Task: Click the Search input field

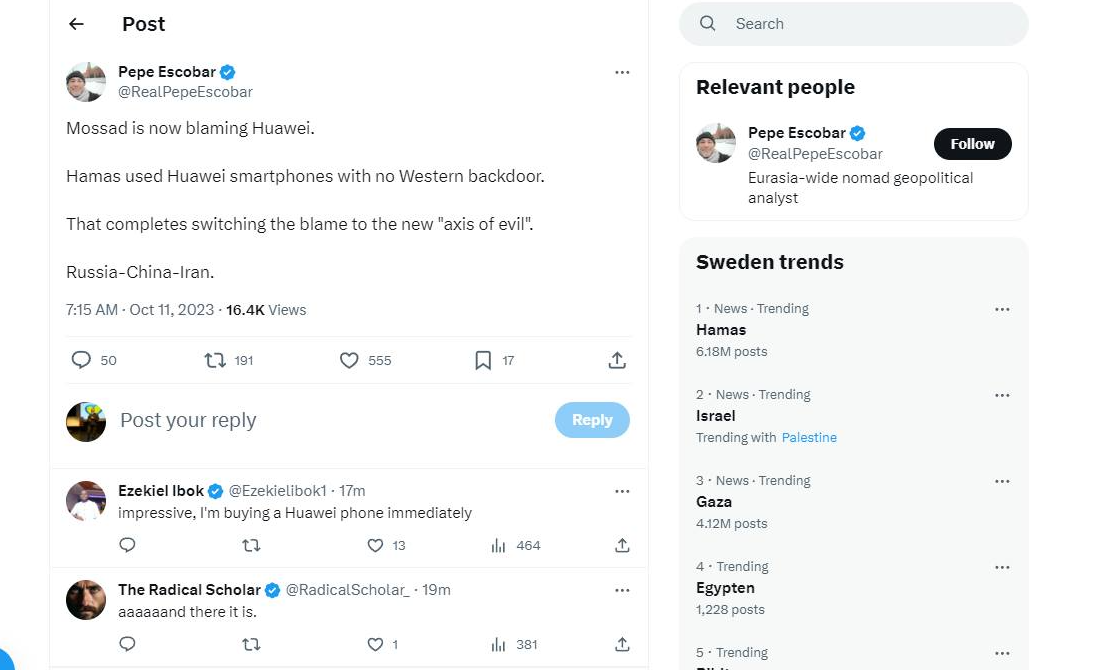Action: coord(870,24)
